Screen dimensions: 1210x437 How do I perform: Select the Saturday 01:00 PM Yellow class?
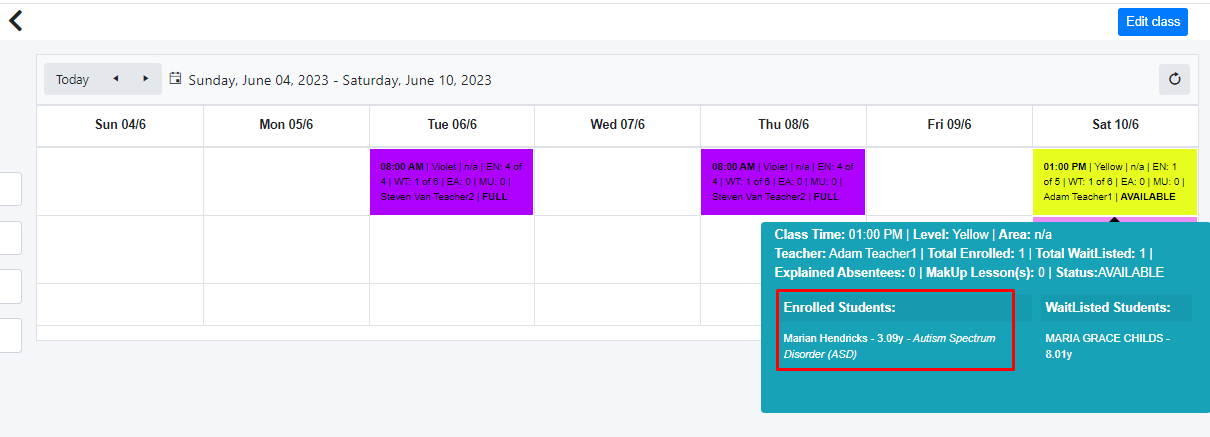coord(1114,182)
